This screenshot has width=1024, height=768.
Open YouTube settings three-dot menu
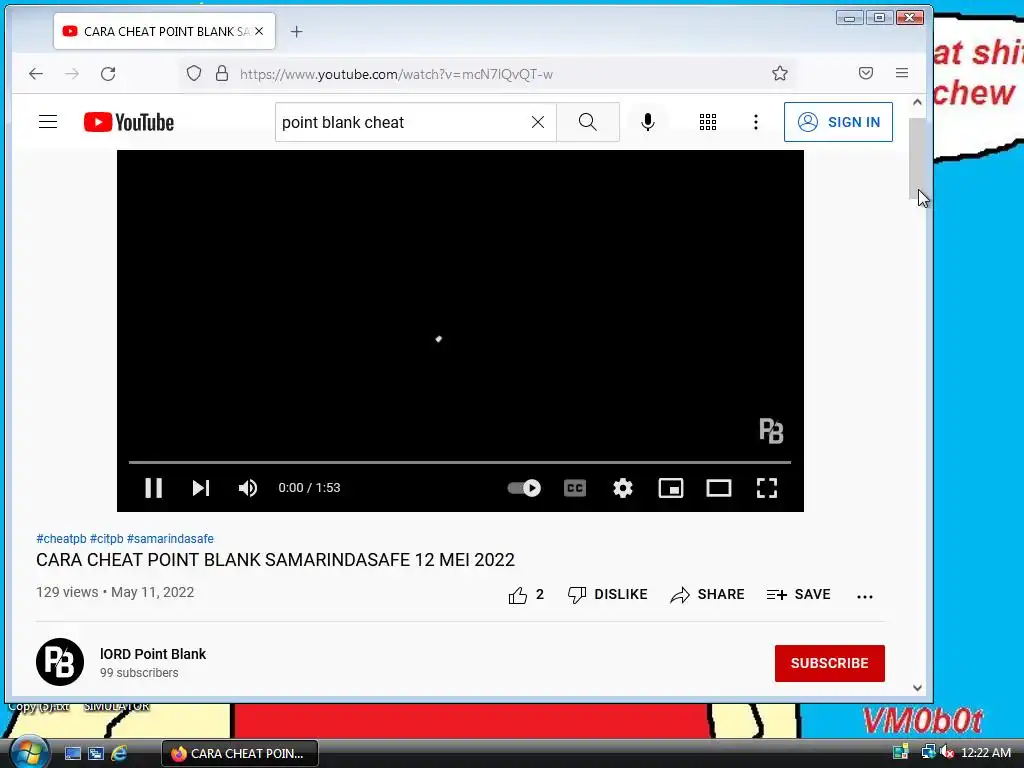click(x=756, y=122)
